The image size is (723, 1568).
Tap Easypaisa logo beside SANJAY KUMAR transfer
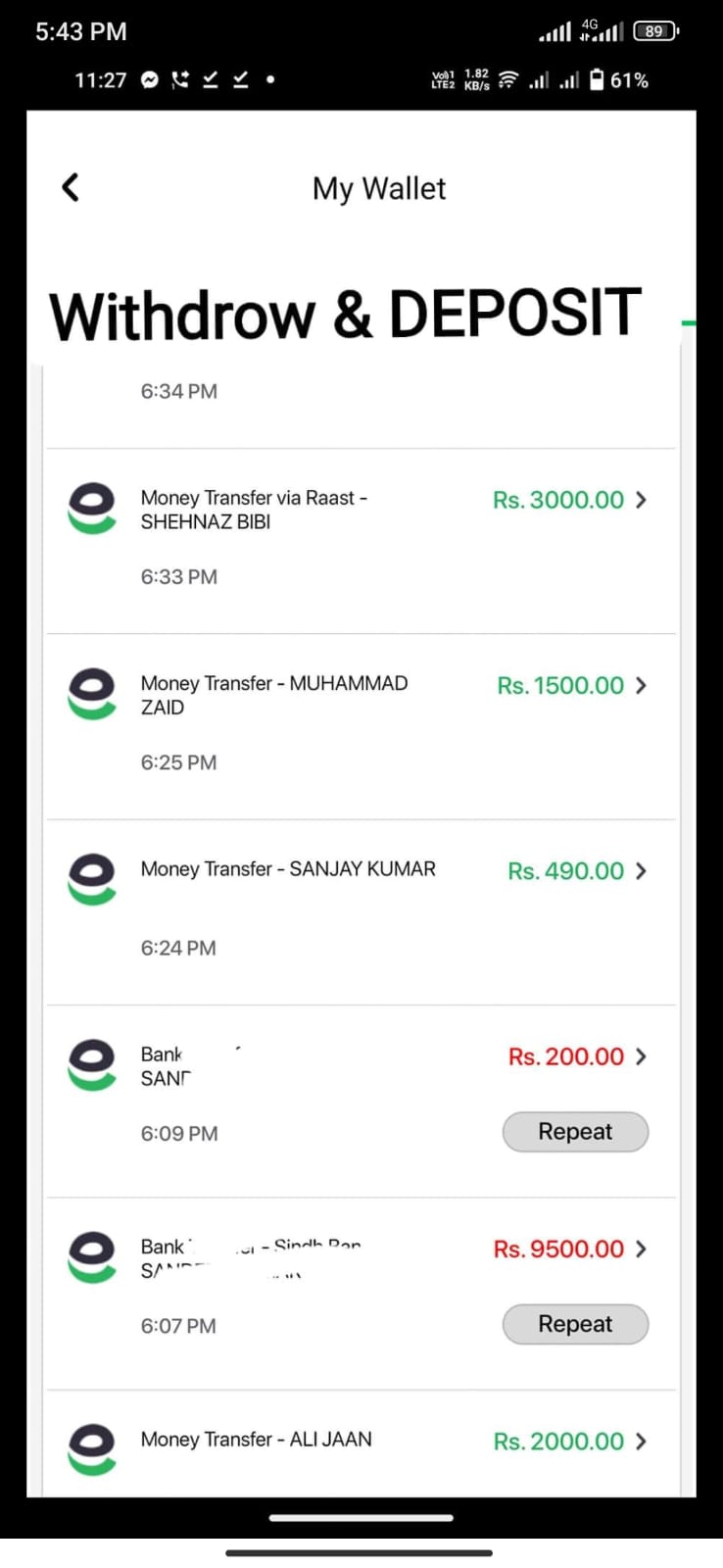pos(91,878)
